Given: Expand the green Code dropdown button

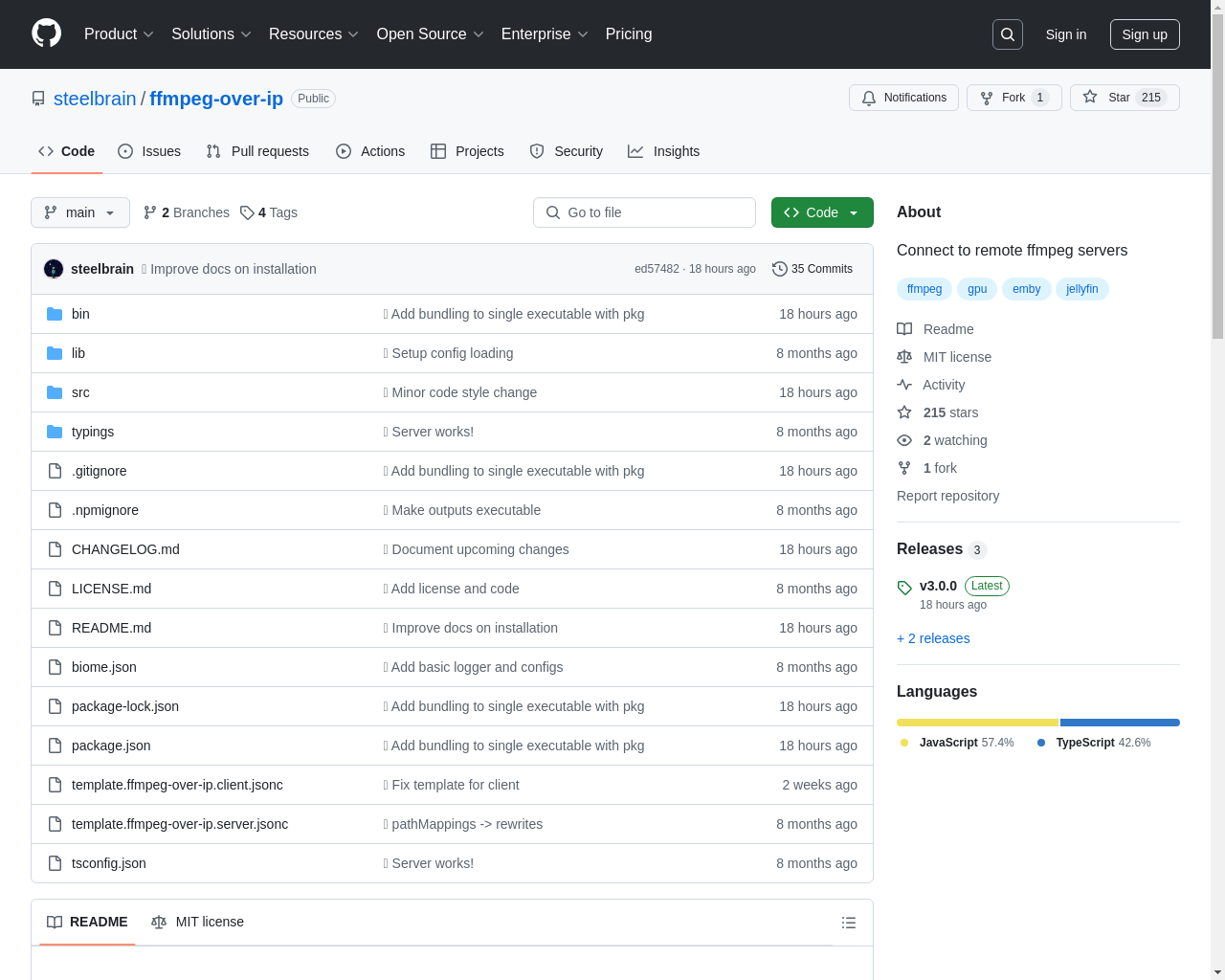Looking at the screenshot, I should coord(822,212).
